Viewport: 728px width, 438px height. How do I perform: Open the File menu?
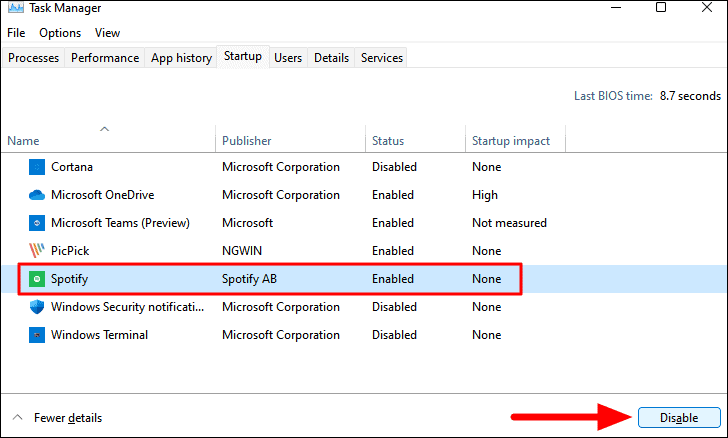point(16,33)
